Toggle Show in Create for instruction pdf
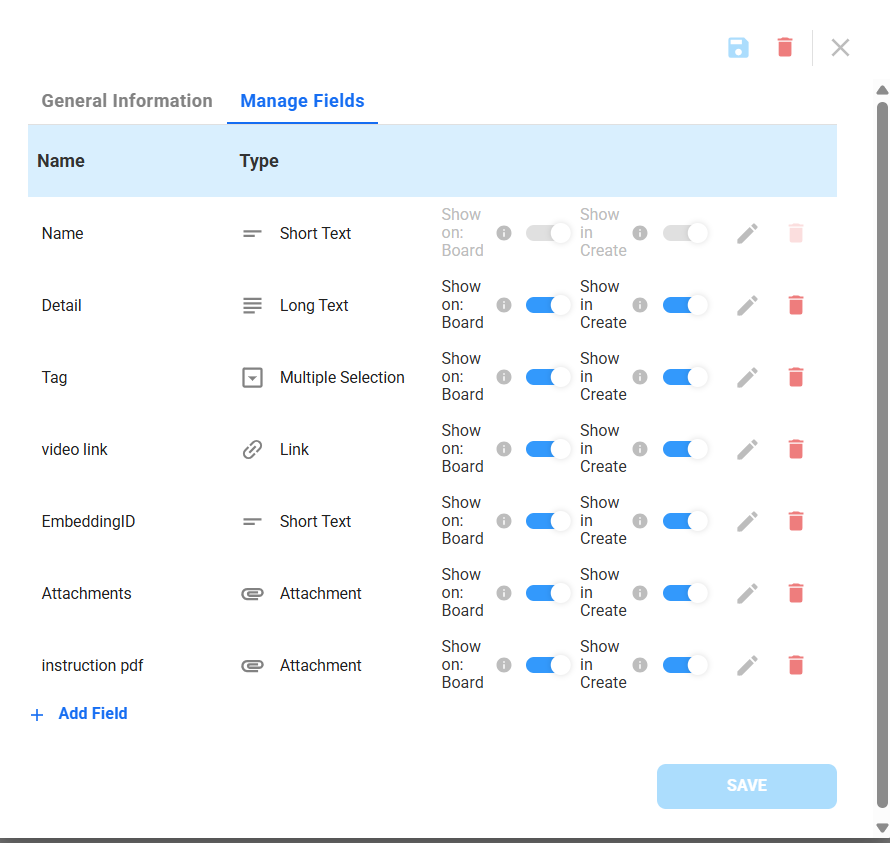890x843 pixels. [x=685, y=665]
